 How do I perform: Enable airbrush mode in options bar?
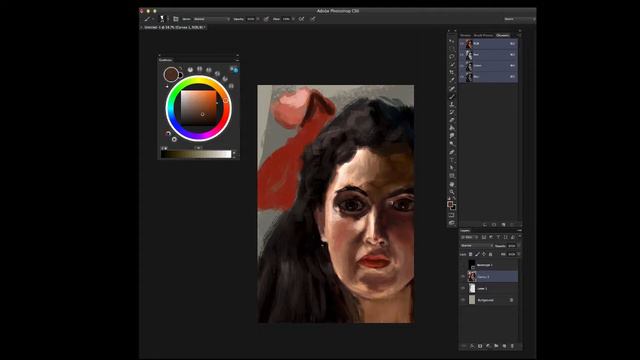(302, 19)
